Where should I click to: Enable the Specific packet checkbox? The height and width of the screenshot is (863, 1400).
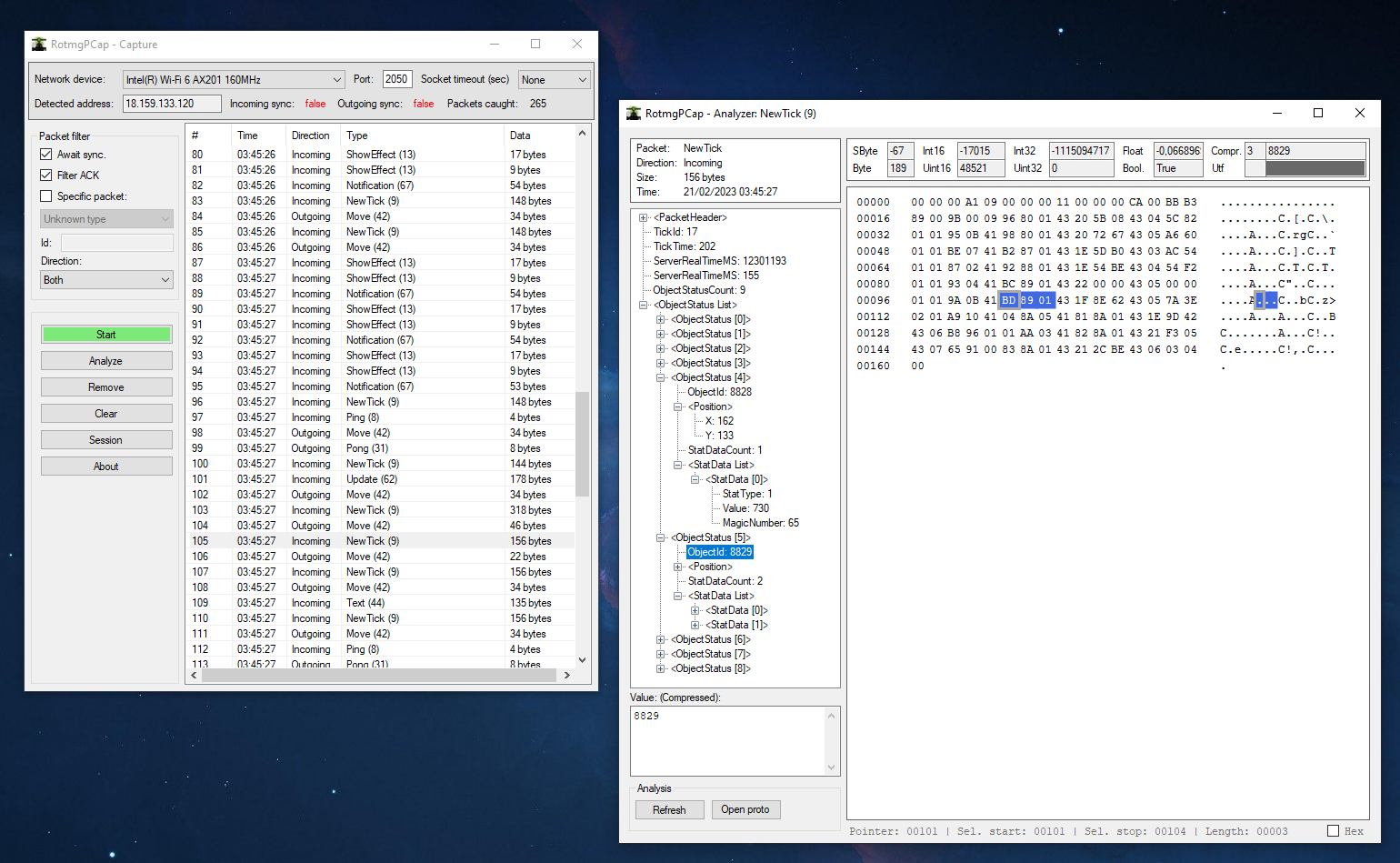(45, 196)
